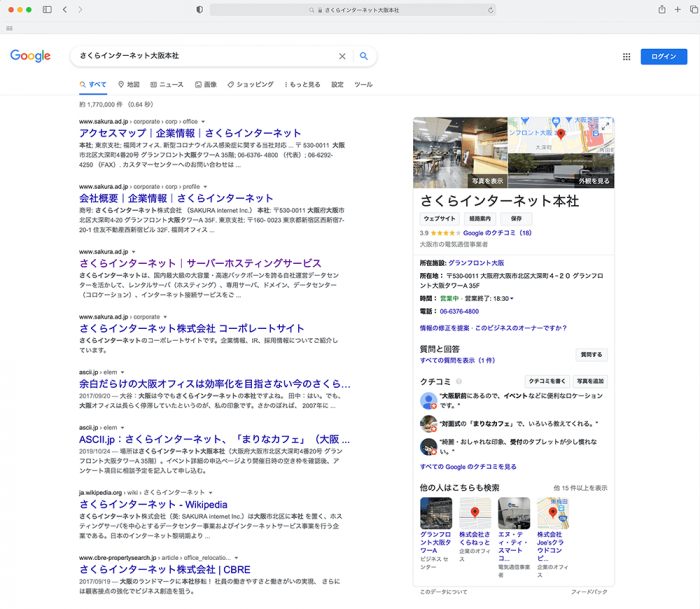Click the favorites grid icon below toolbar

point(9,28)
